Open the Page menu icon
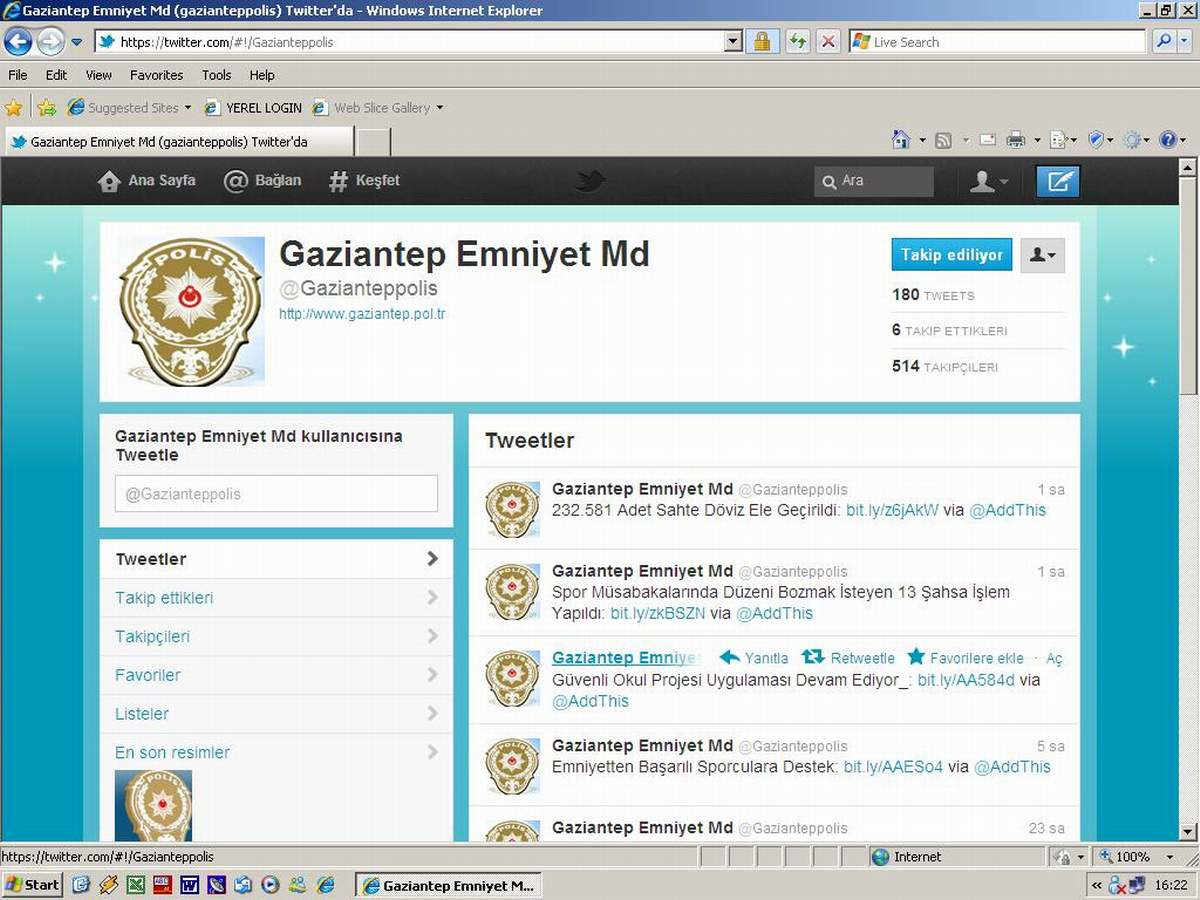Viewport: 1200px width, 900px height. [x=1059, y=140]
